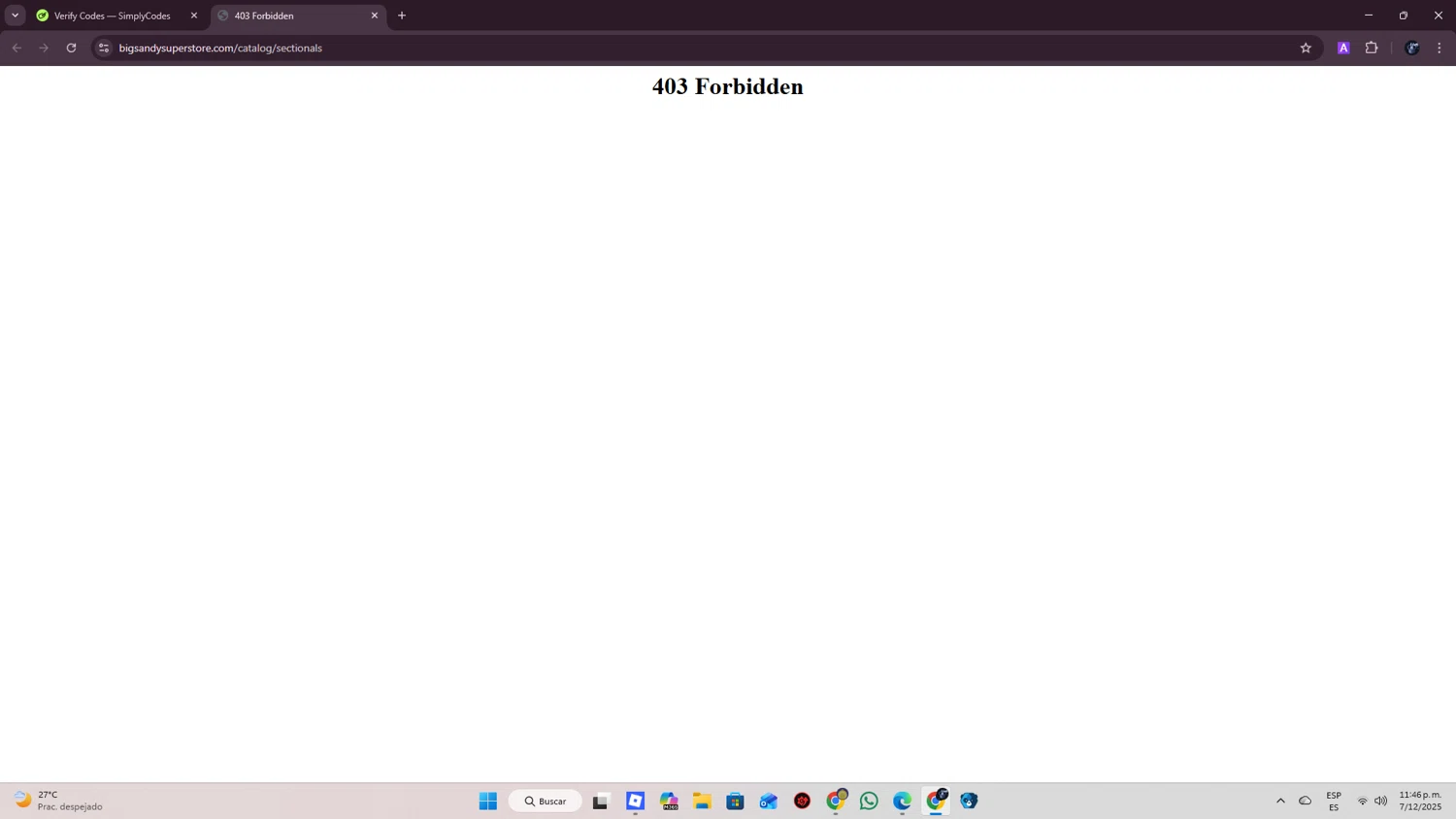
Task: Switch the ESP ES input language
Action: coord(1334,801)
